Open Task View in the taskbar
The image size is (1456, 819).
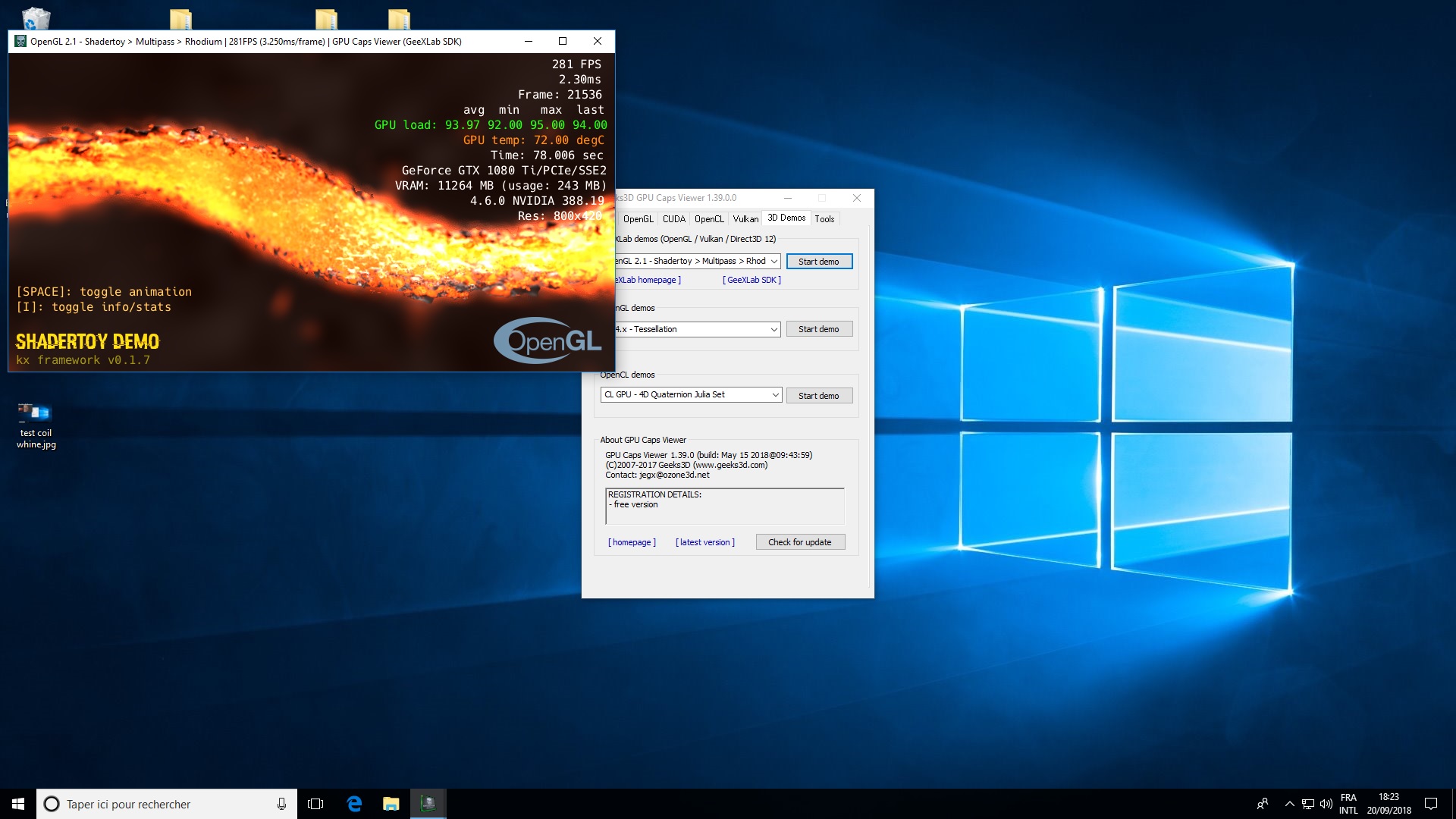pos(315,804)
